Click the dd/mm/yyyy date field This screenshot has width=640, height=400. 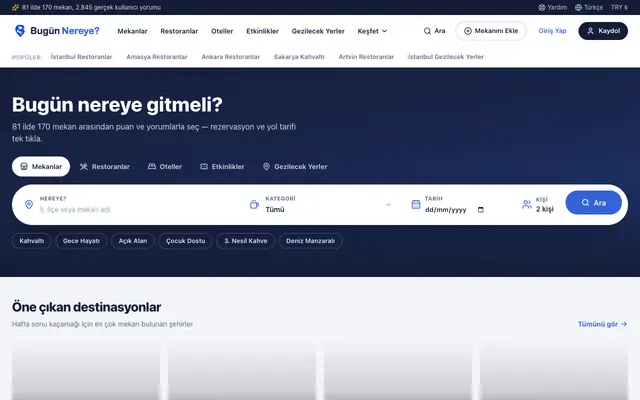[x=454, y=210]
